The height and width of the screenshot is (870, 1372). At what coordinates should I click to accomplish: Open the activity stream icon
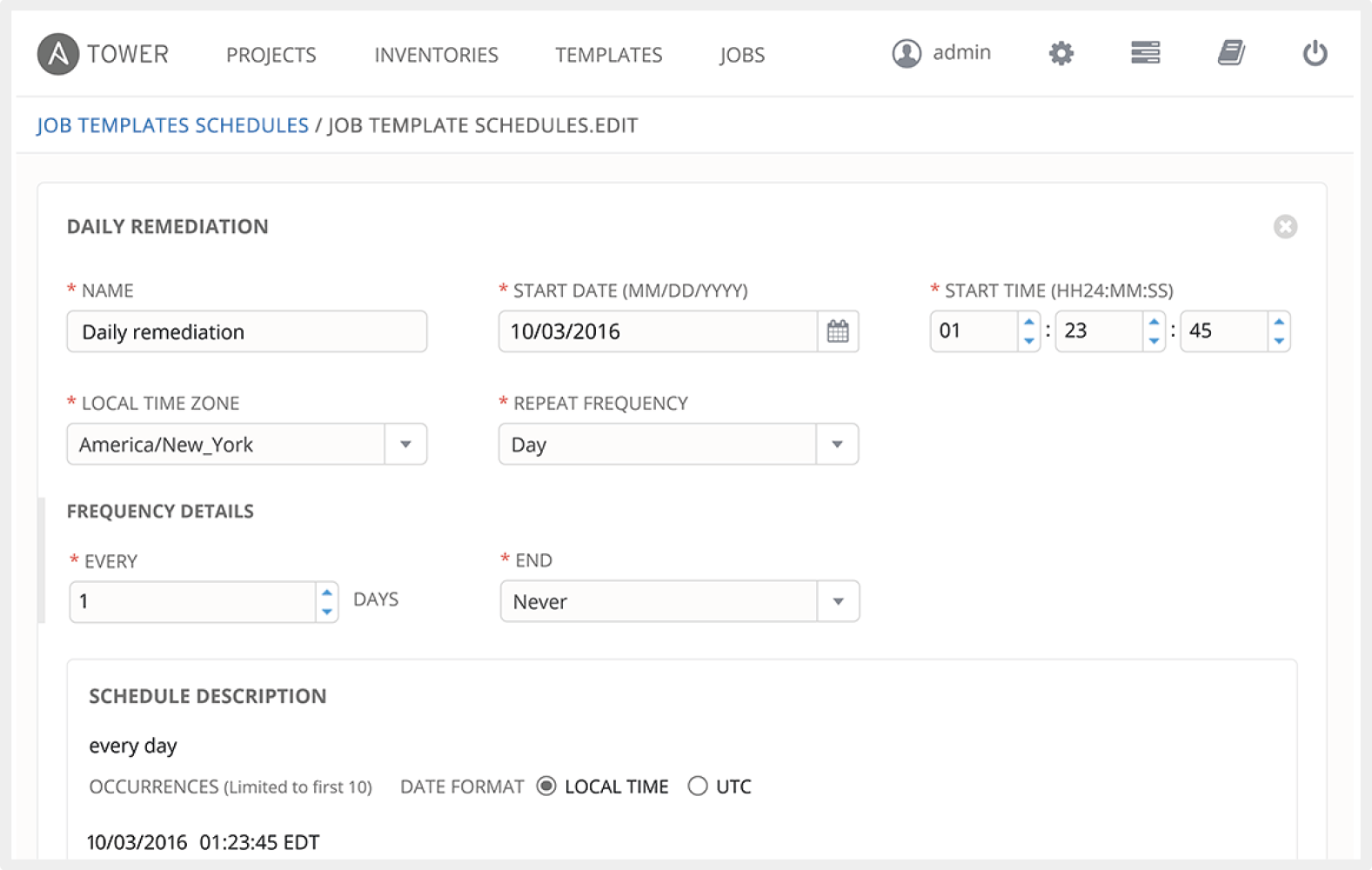tap(1145, 53)
